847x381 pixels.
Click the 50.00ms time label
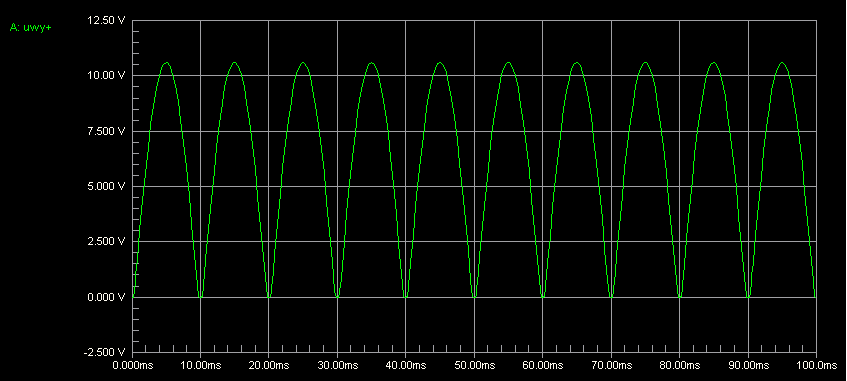pyautogui.click(x=474, y=365)
